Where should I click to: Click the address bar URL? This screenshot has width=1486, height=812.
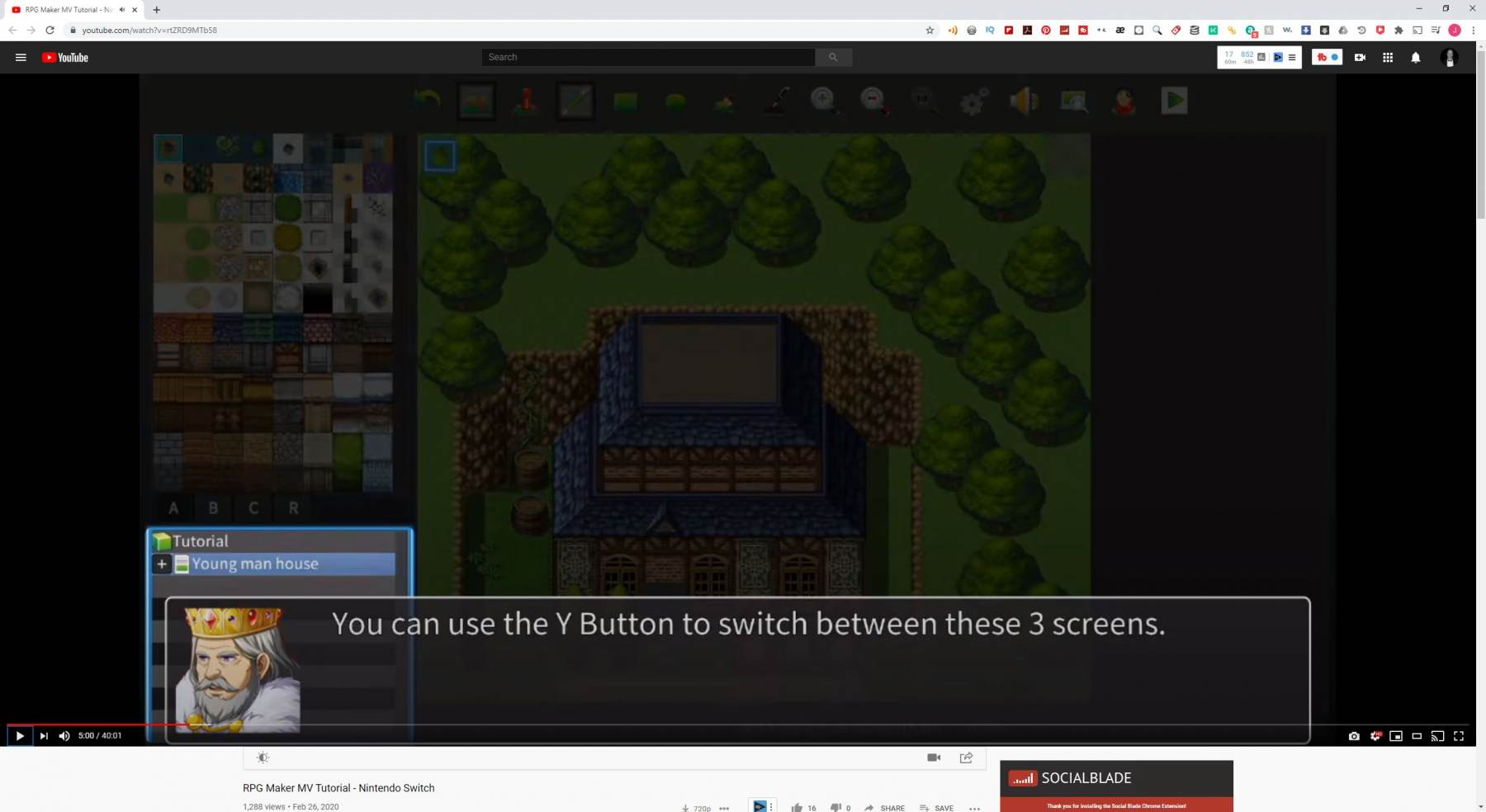149,31
